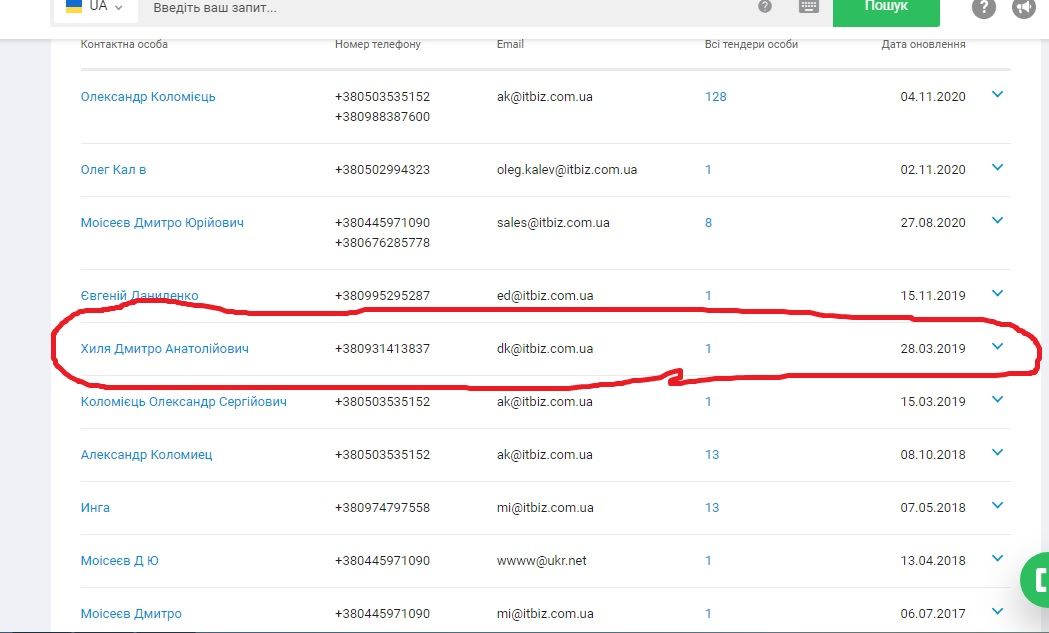Open contact Моісеєв Дмитро Юрійович

(x=162, y=223)
